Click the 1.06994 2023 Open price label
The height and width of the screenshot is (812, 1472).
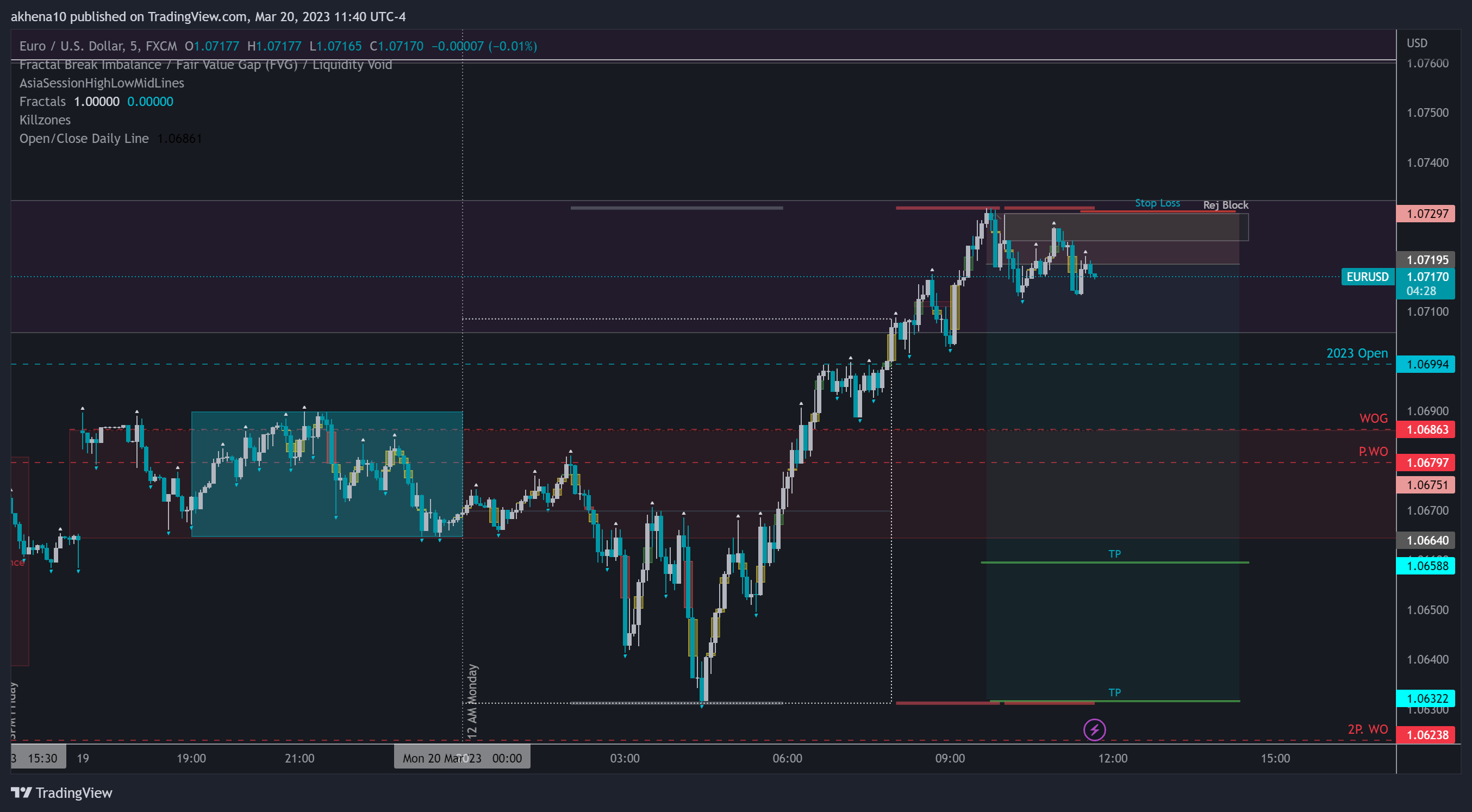coord(1426,365)
